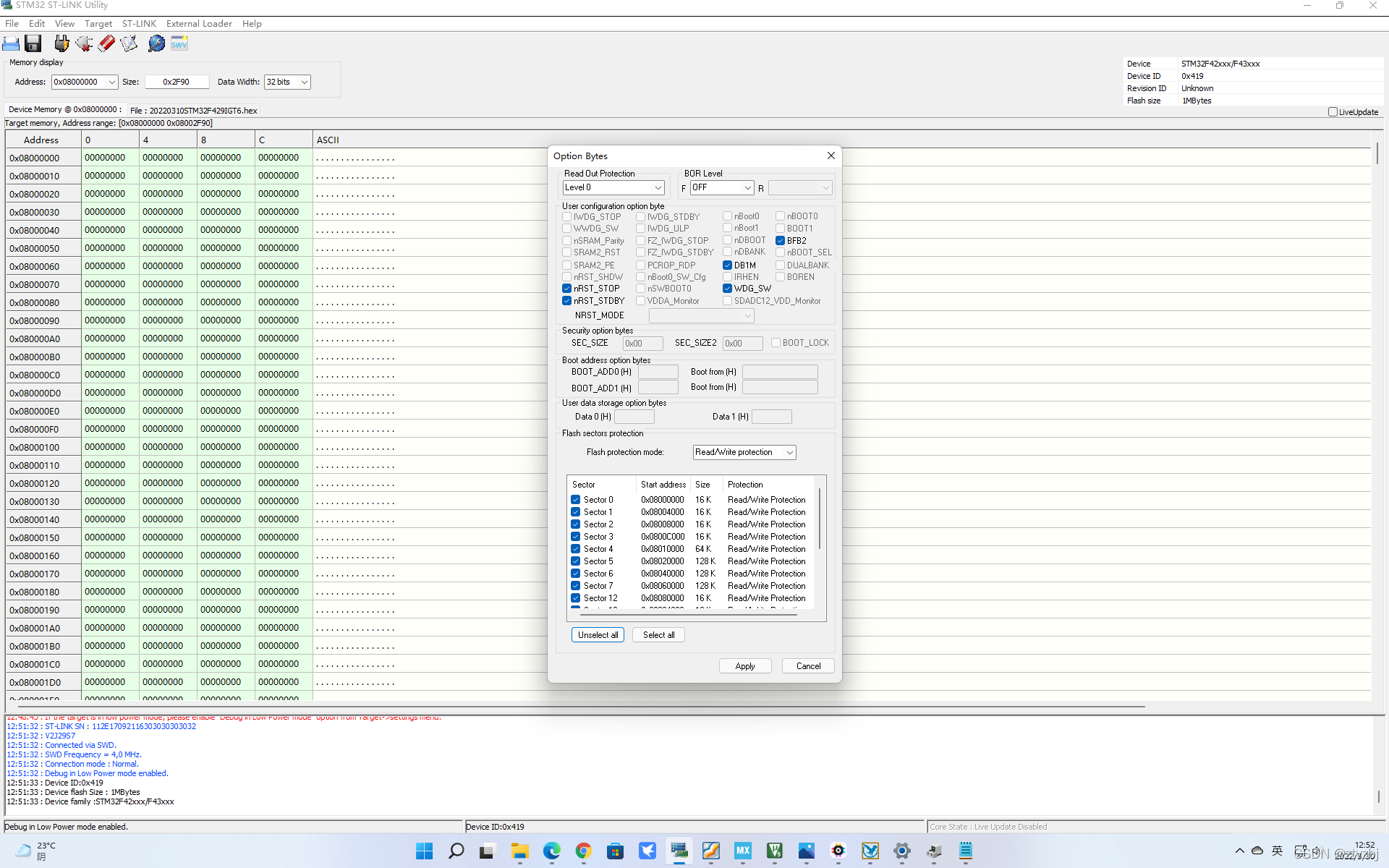The width and height of the screenshot is (1389, 868).
Task: Click the Option Bytes globe wrench icon
Action: click(156, 43)
